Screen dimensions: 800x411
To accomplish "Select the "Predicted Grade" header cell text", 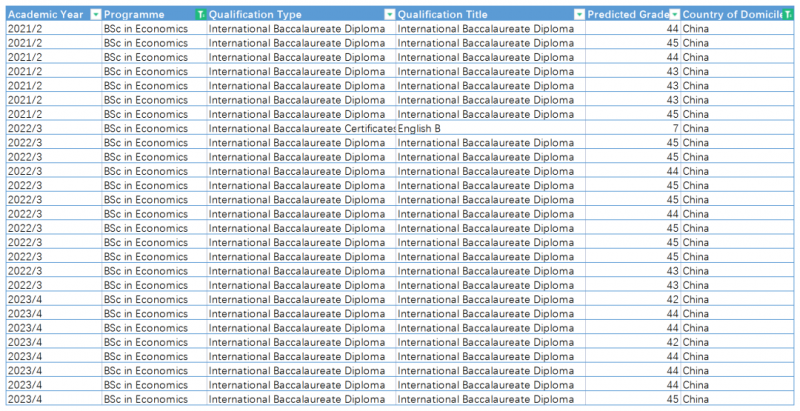I will [628, 15].
